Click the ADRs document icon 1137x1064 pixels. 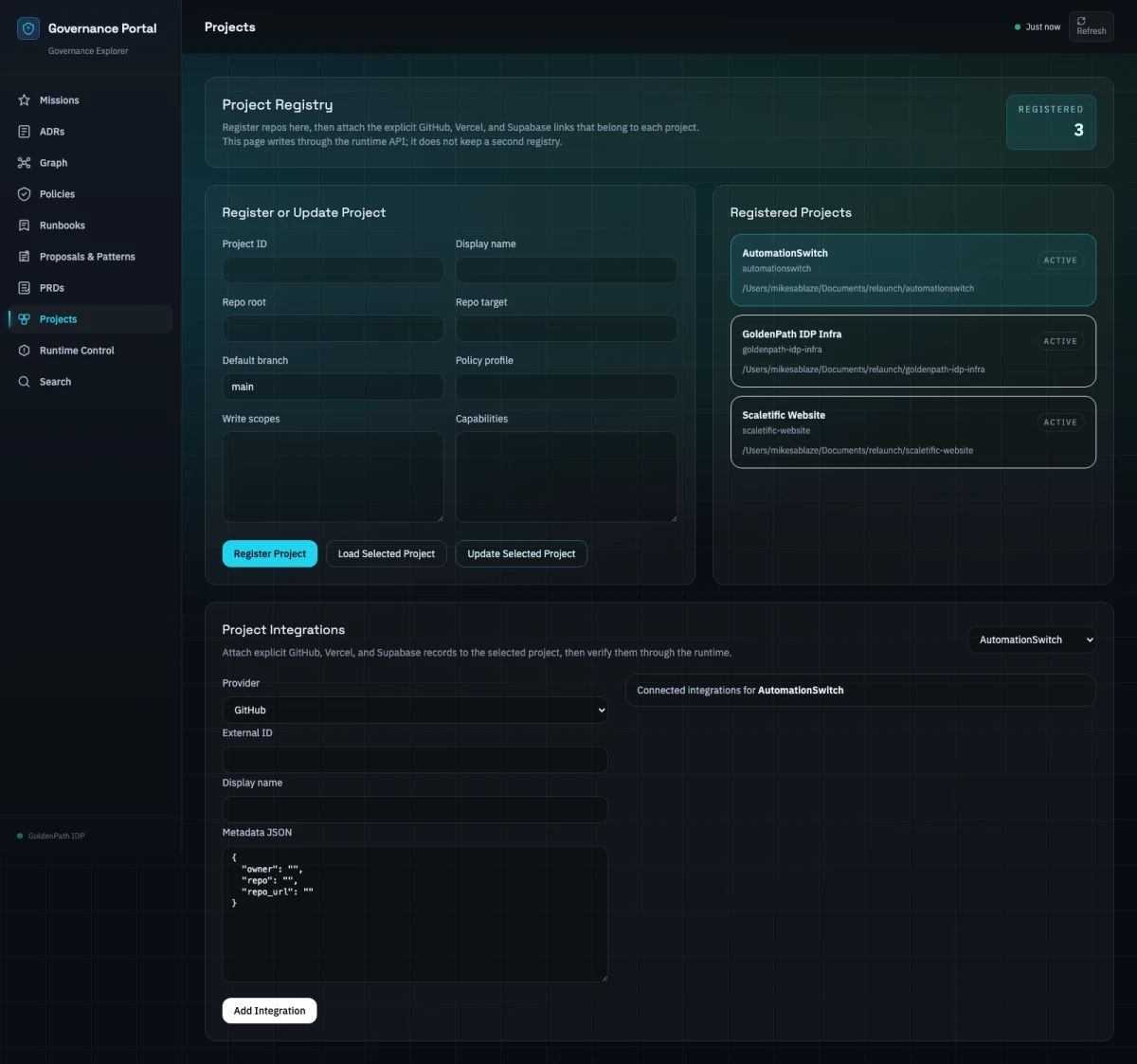[x=25, y=132]
